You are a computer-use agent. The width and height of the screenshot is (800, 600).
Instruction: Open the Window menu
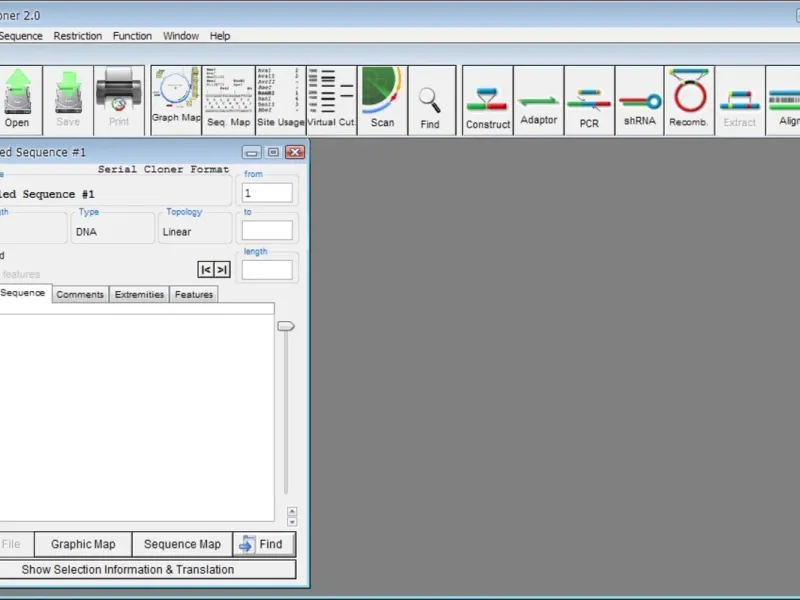point(181,36)
